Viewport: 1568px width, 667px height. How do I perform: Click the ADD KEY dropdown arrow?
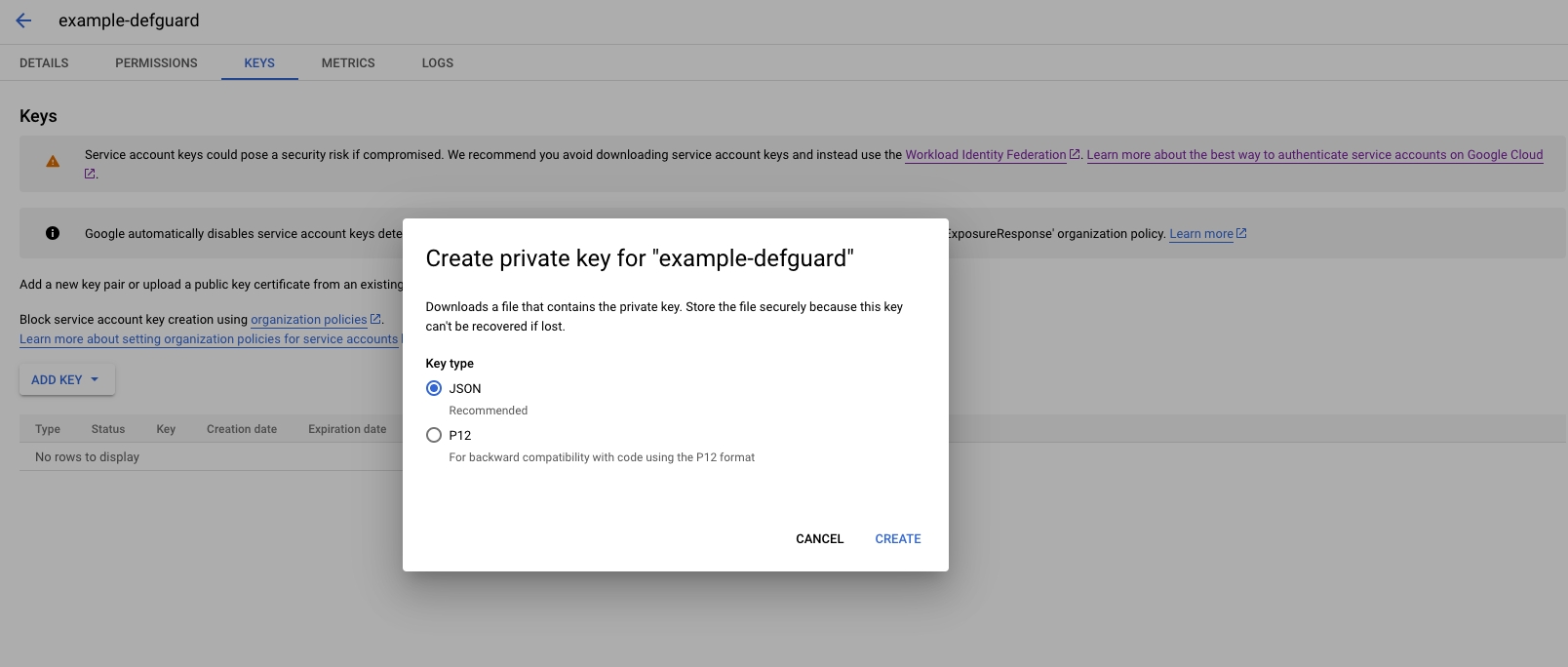pos(95,379)
